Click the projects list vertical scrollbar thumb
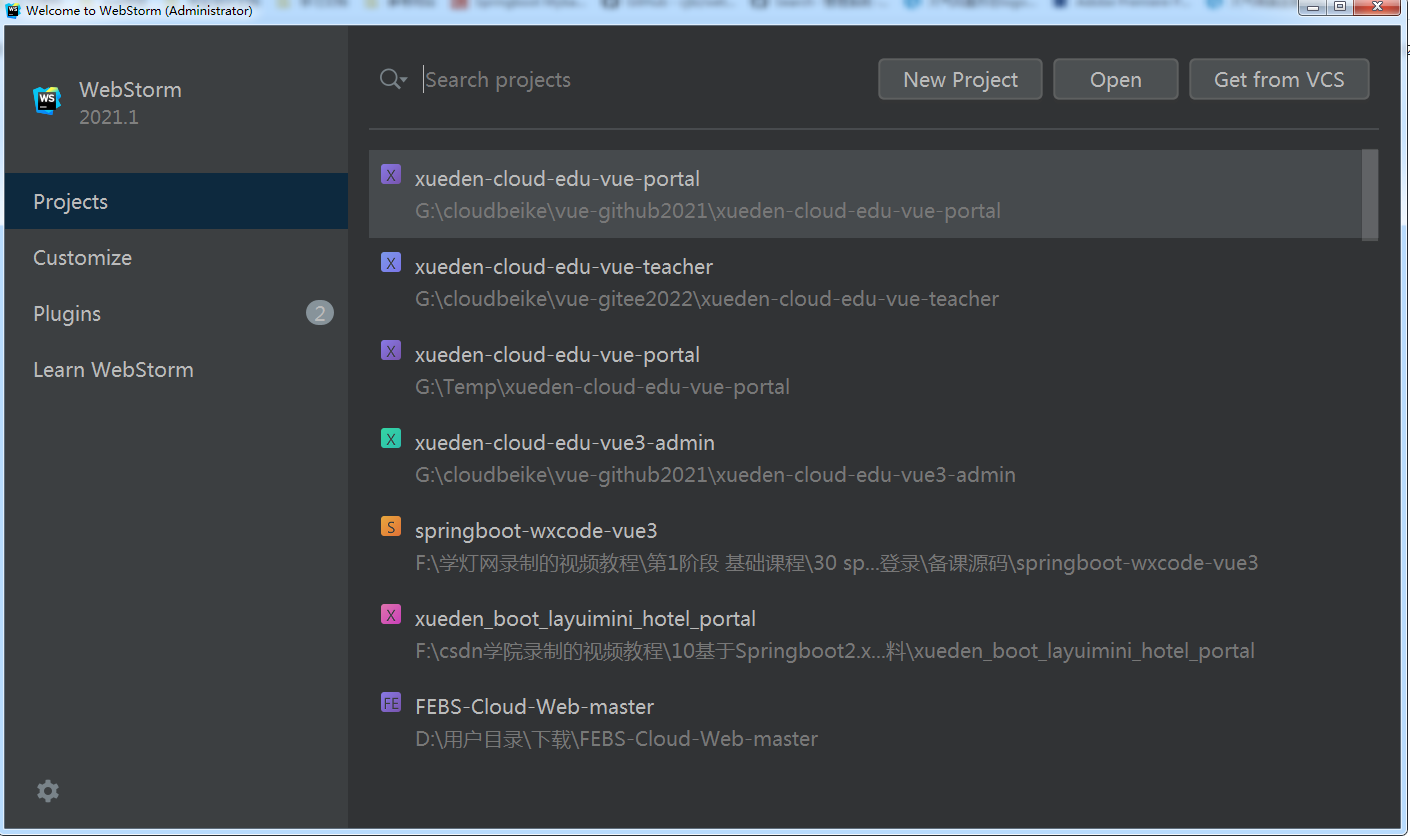The width and height of the screenshot is (1410, 837). tap(1370, 195)
